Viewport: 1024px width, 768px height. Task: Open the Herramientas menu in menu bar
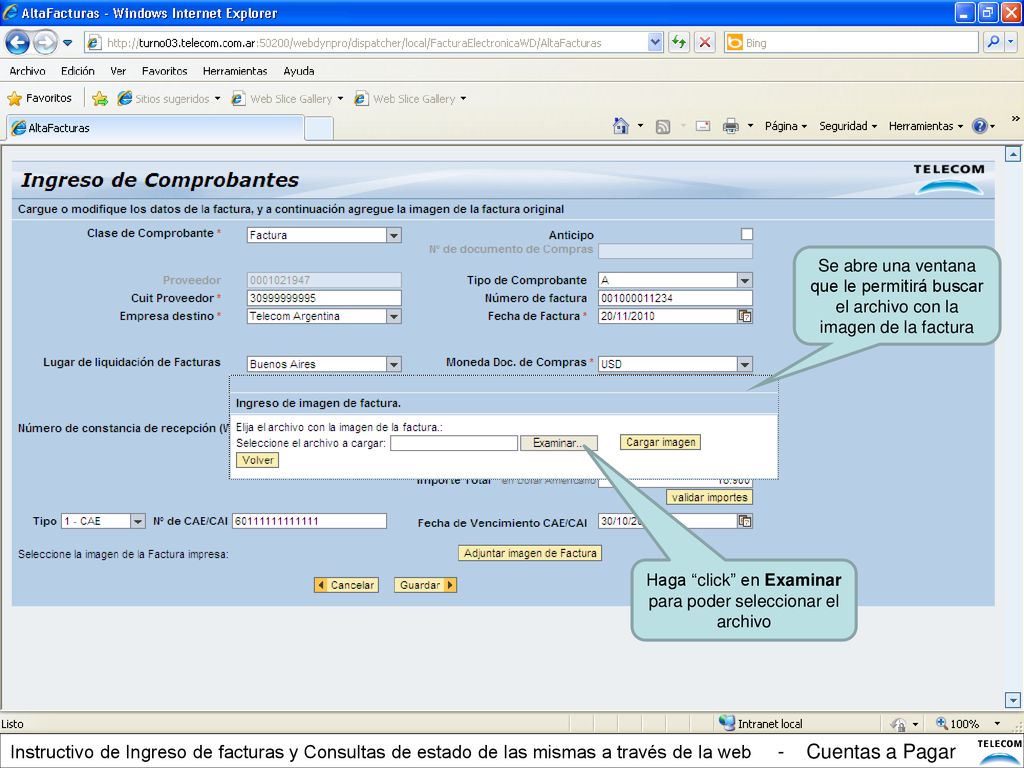(x=235, y=71)
